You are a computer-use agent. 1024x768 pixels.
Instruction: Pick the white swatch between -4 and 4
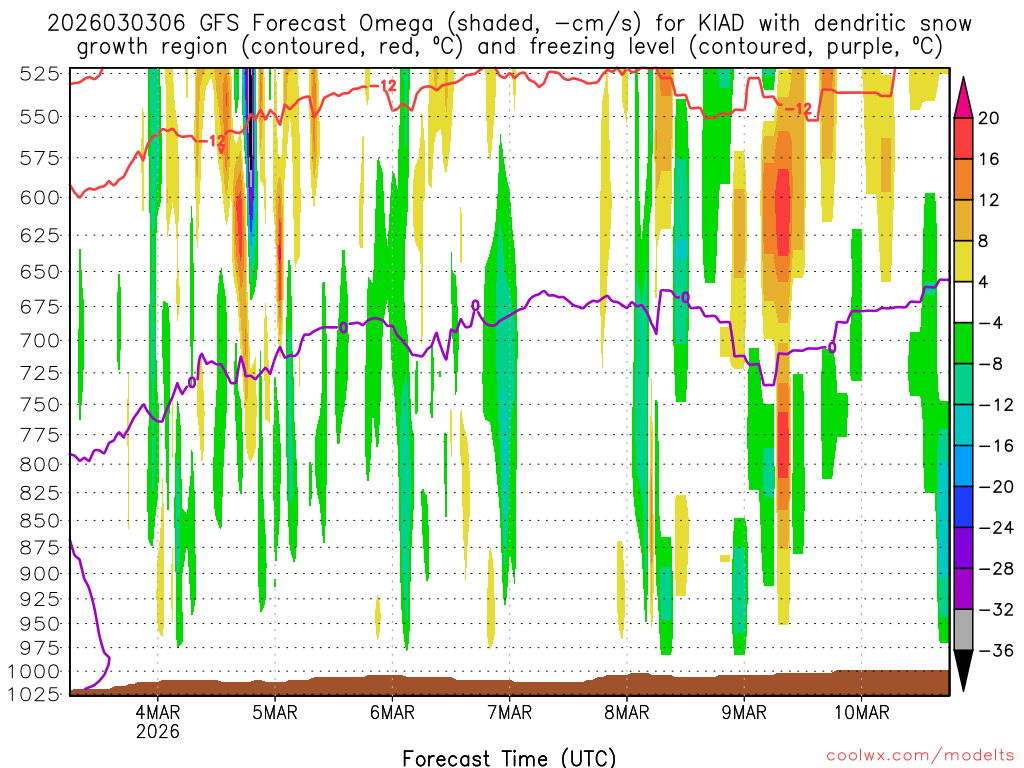pyautogui.click(x=963, y=302)
